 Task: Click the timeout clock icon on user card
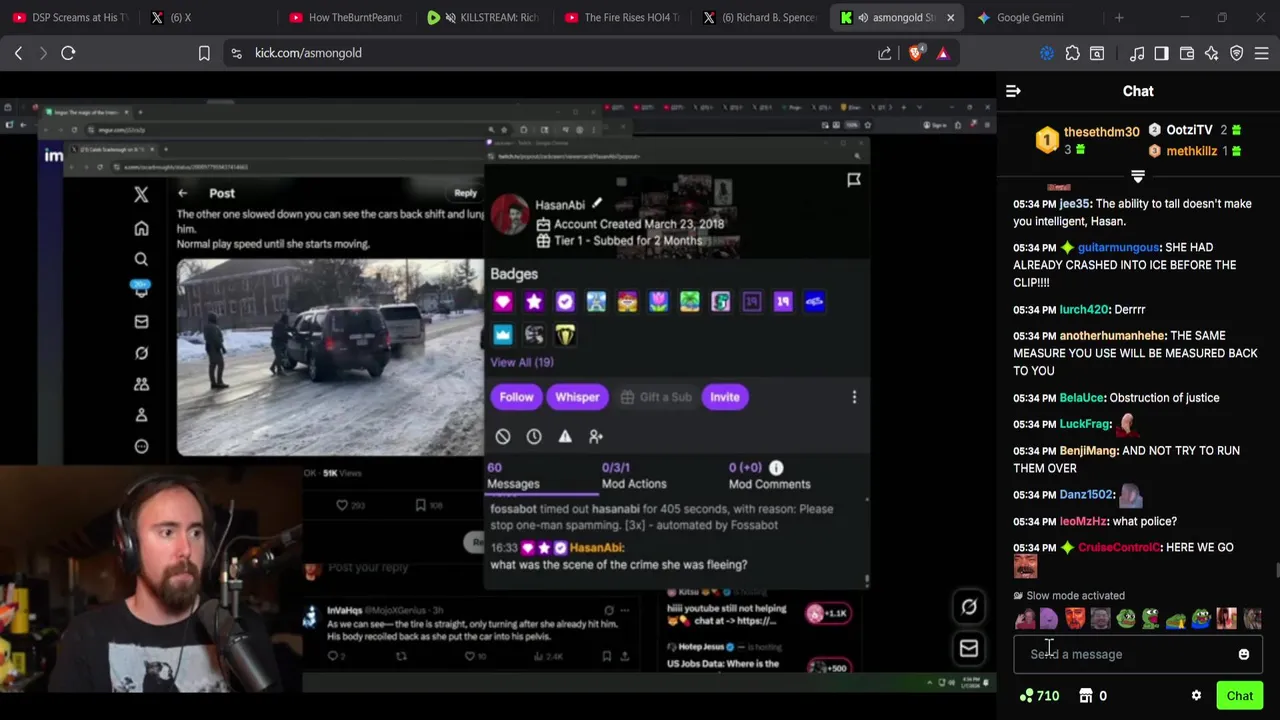pyautogui.click(x=534, y=436)
